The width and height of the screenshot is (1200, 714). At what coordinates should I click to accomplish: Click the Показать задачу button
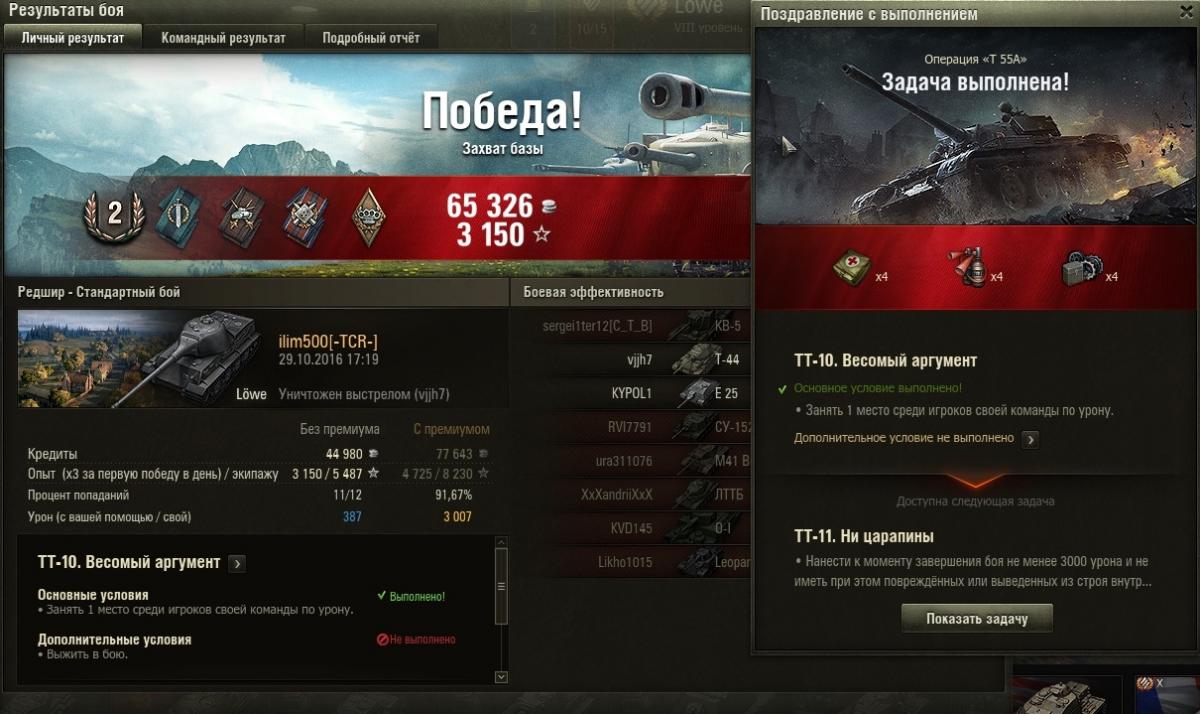(977, 619)
